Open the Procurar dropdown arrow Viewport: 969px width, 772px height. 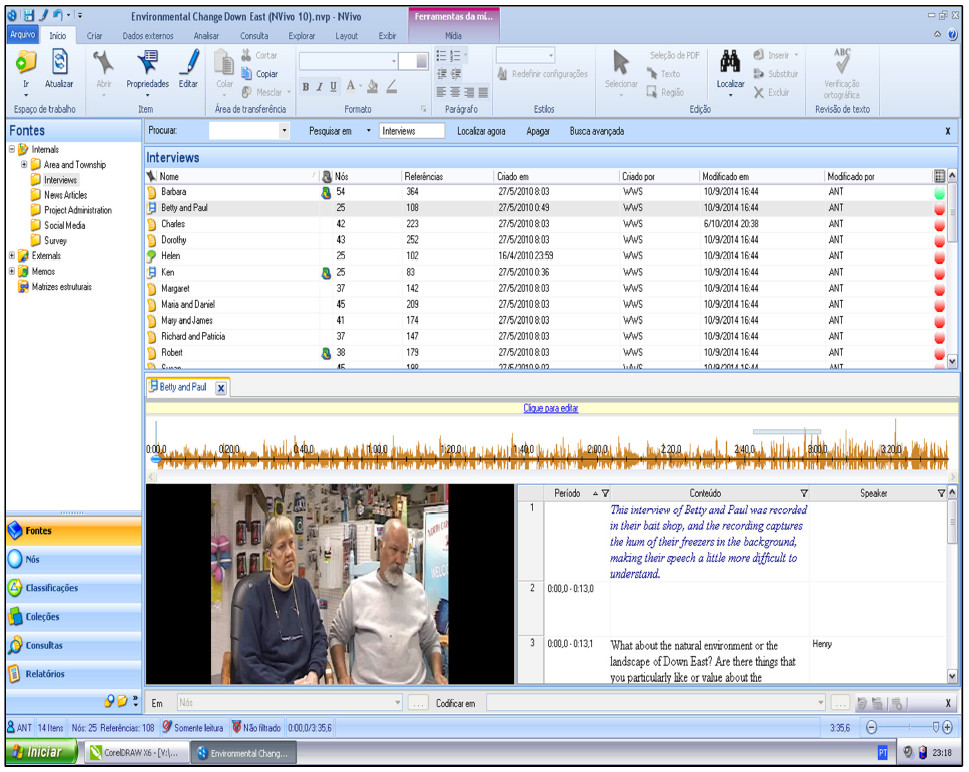[285, 131]
